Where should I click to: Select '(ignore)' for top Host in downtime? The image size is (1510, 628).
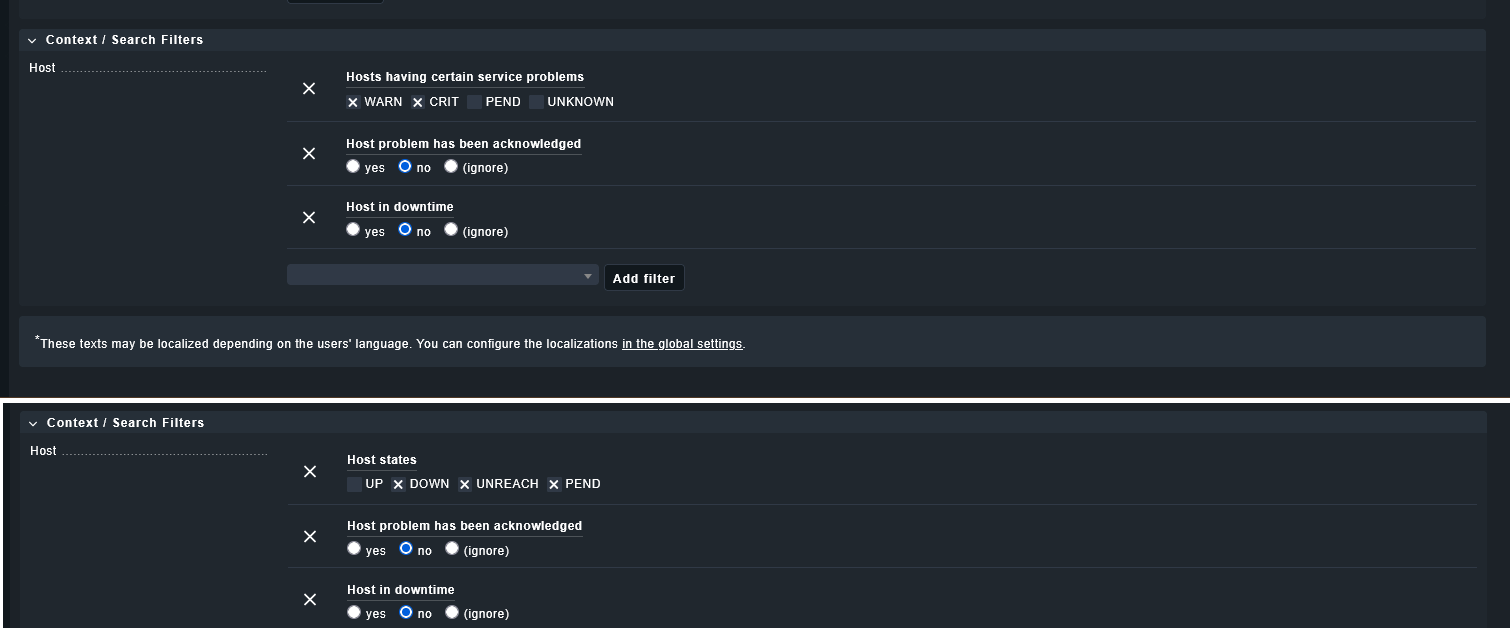click(451, 230)
